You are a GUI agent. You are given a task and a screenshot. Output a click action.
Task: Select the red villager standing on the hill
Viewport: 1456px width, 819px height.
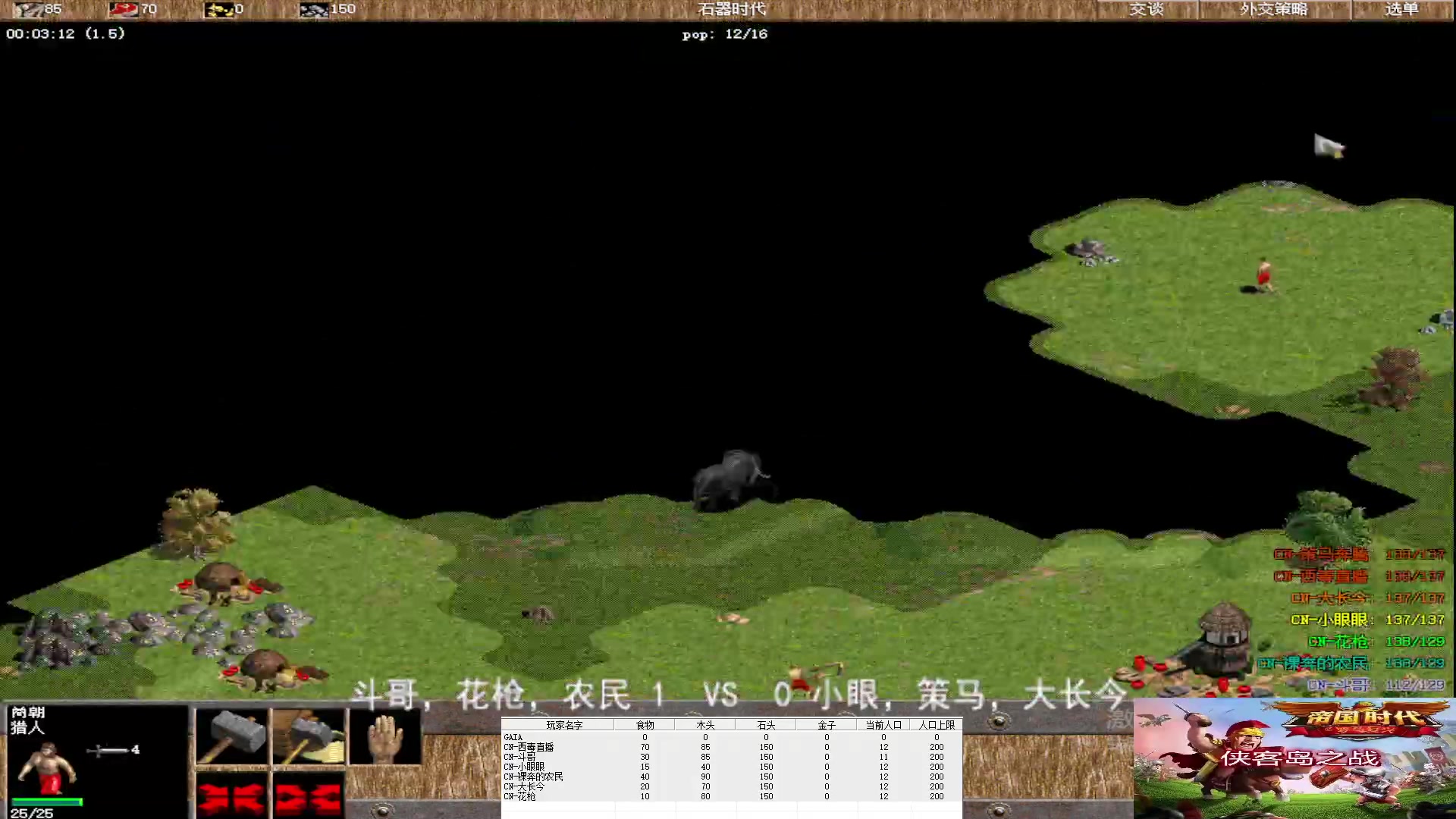1263,275
